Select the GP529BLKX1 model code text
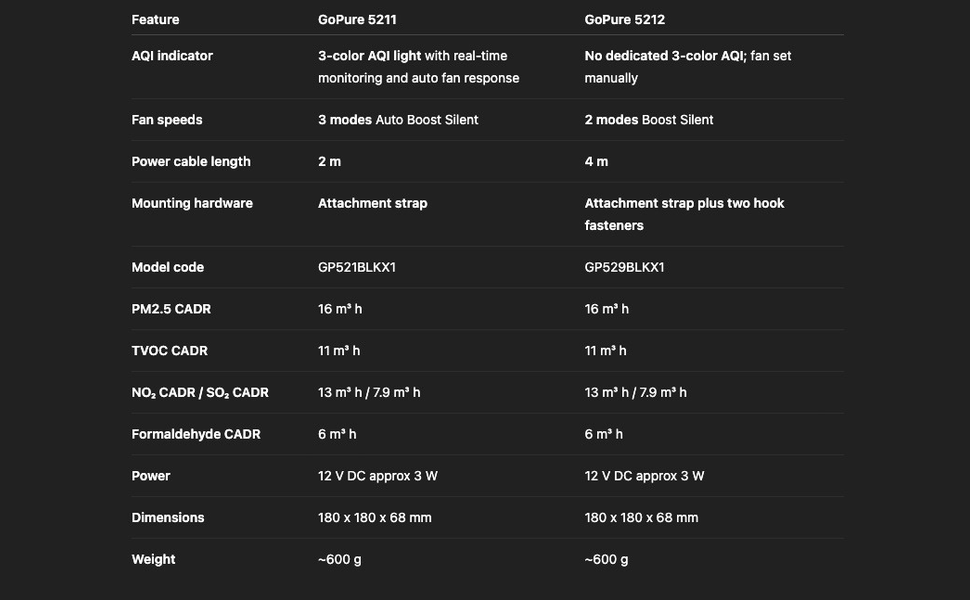This screenshot has width=970, height=600. (x=624, y=267)
